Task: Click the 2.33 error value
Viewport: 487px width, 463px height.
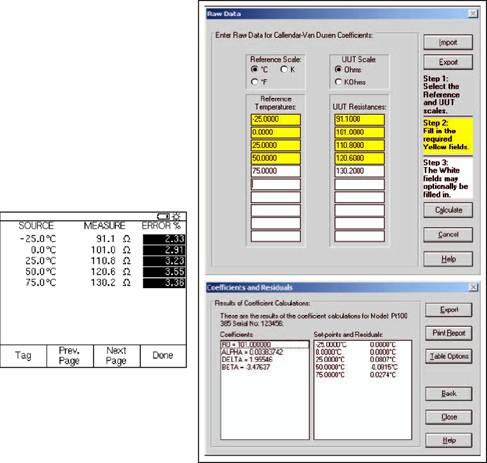Action: (164, 239)
